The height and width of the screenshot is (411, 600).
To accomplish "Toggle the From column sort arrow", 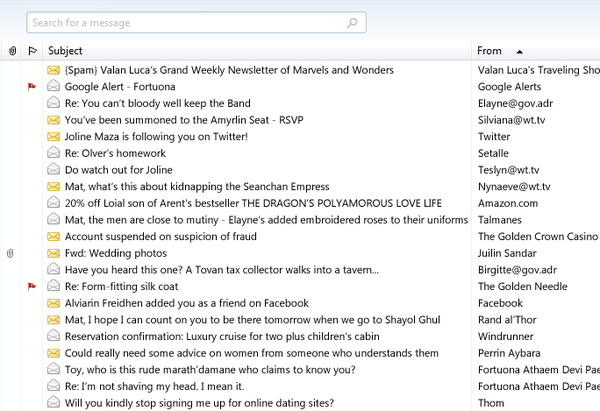I will point(519,52).
